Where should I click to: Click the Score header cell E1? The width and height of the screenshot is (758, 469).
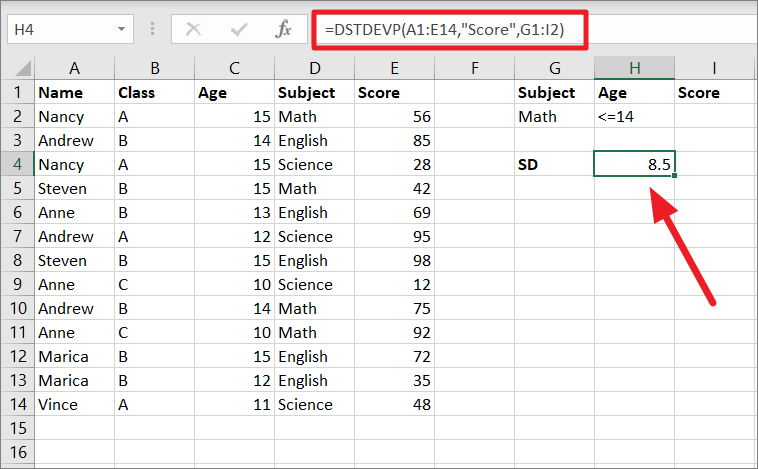tap(394, 92)
